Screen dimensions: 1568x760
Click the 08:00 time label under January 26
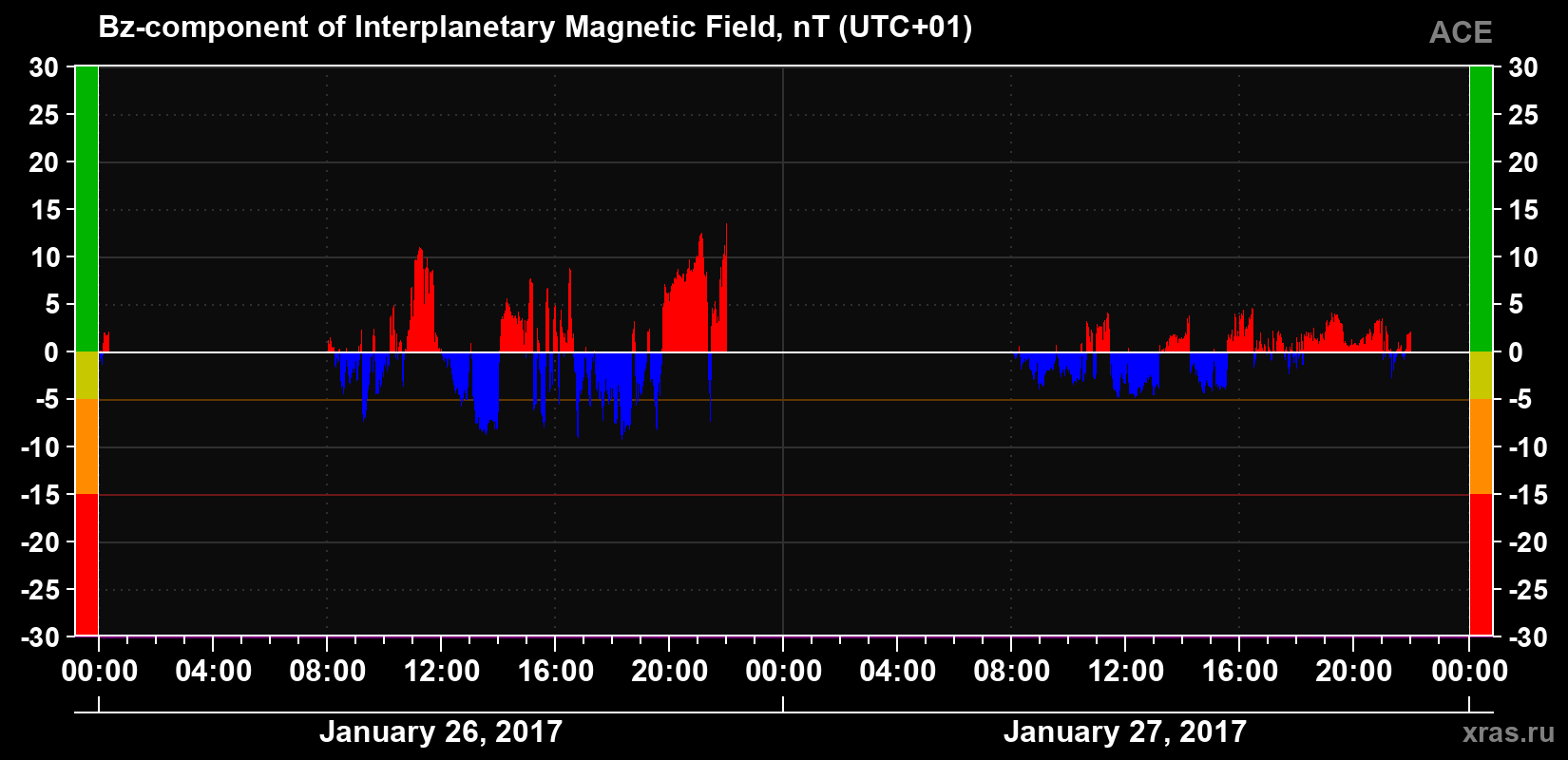pyautogui.click(x=327, y=672)
